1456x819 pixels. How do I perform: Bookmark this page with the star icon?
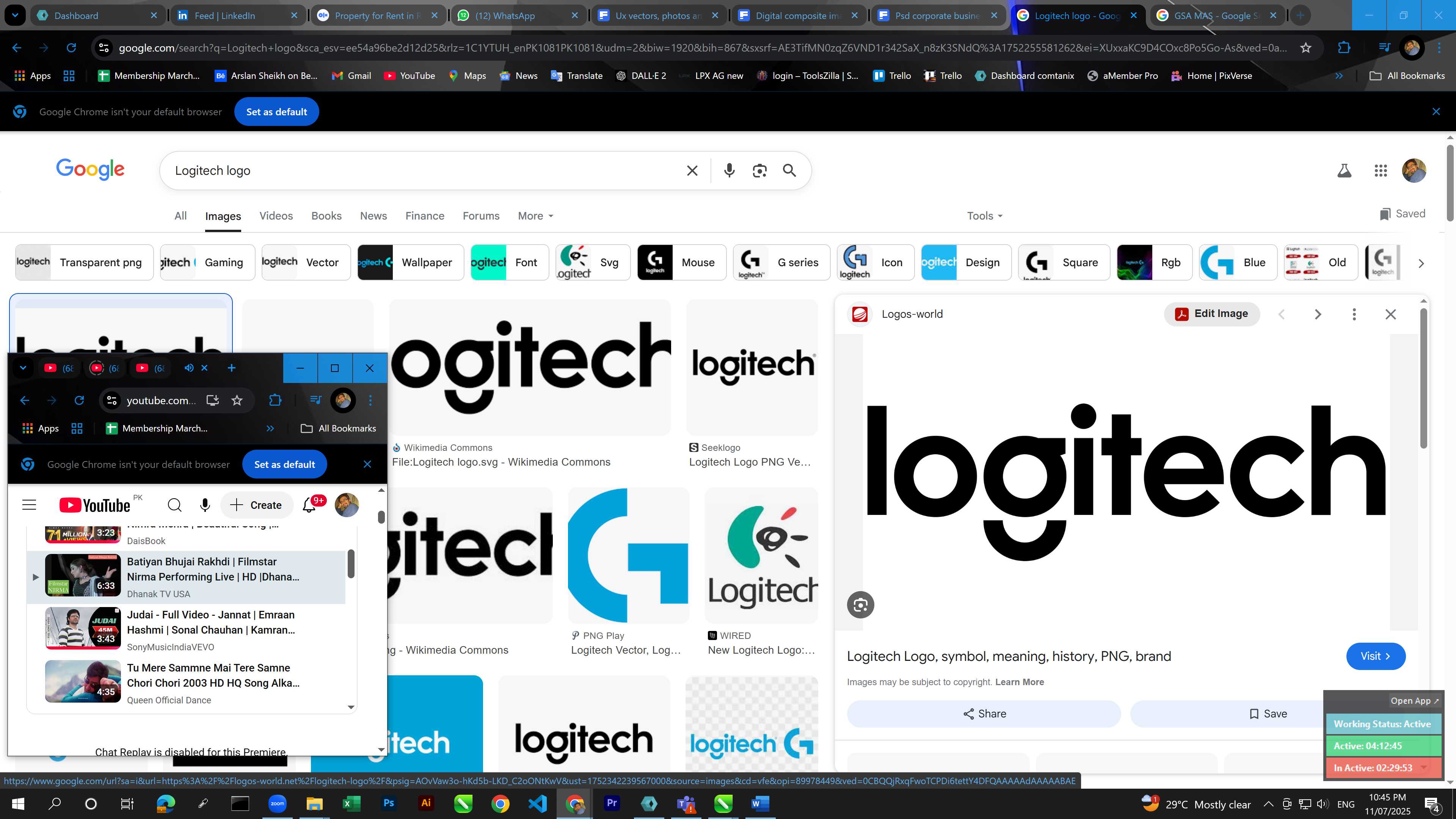pos(1305,48)
